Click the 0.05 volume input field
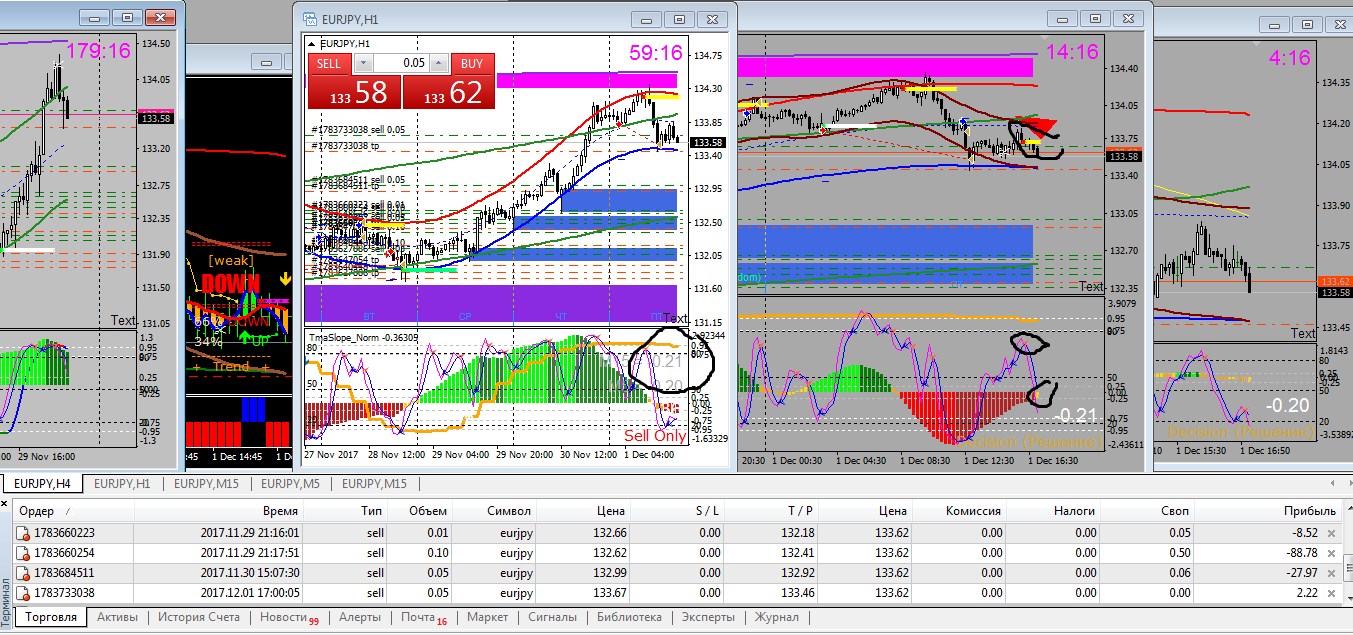Image resolution: width=1353 pixels, height=635 pixels. (402, 63)
